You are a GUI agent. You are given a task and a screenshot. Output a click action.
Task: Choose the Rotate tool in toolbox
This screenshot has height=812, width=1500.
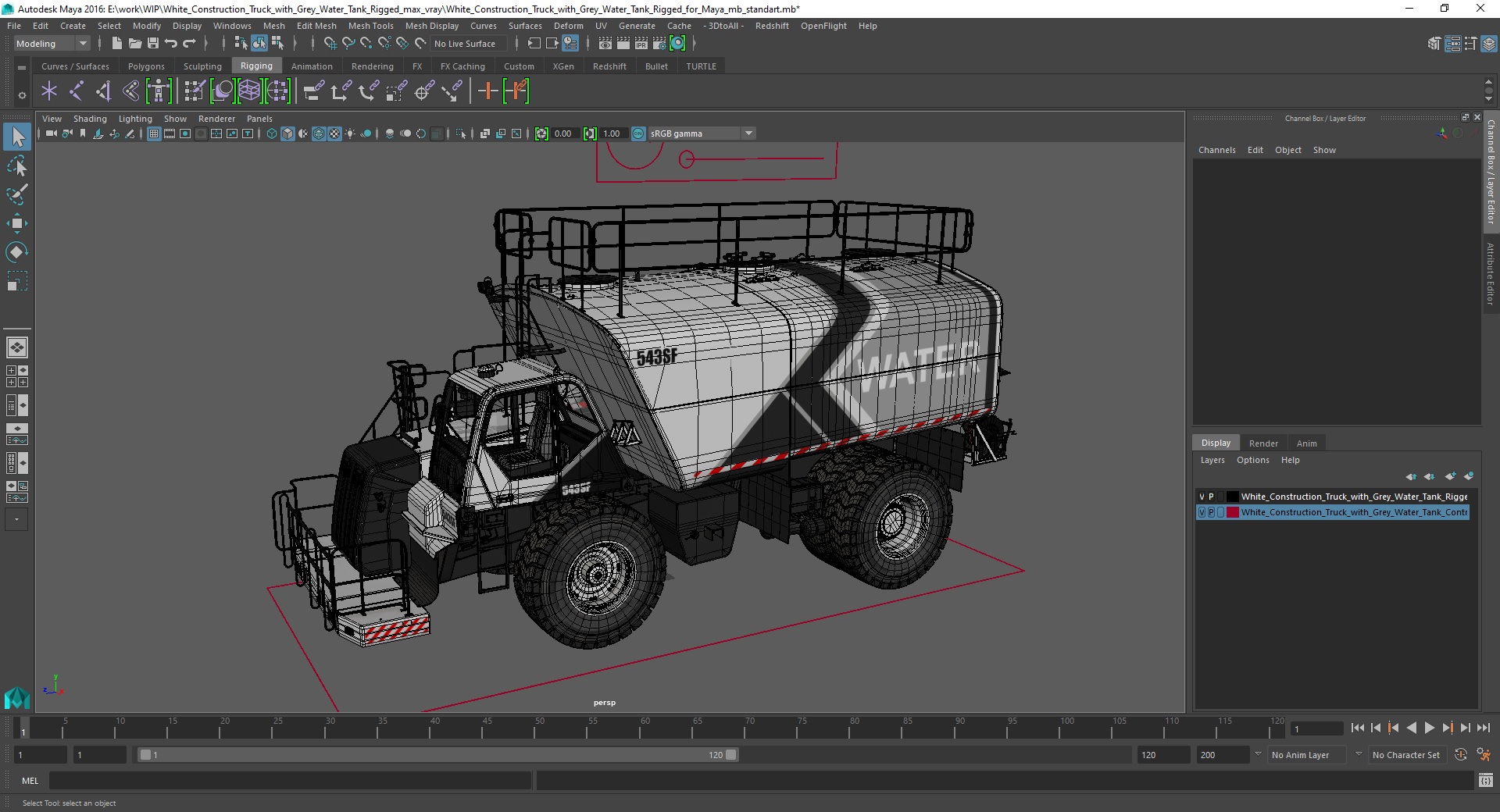(17, 251)
